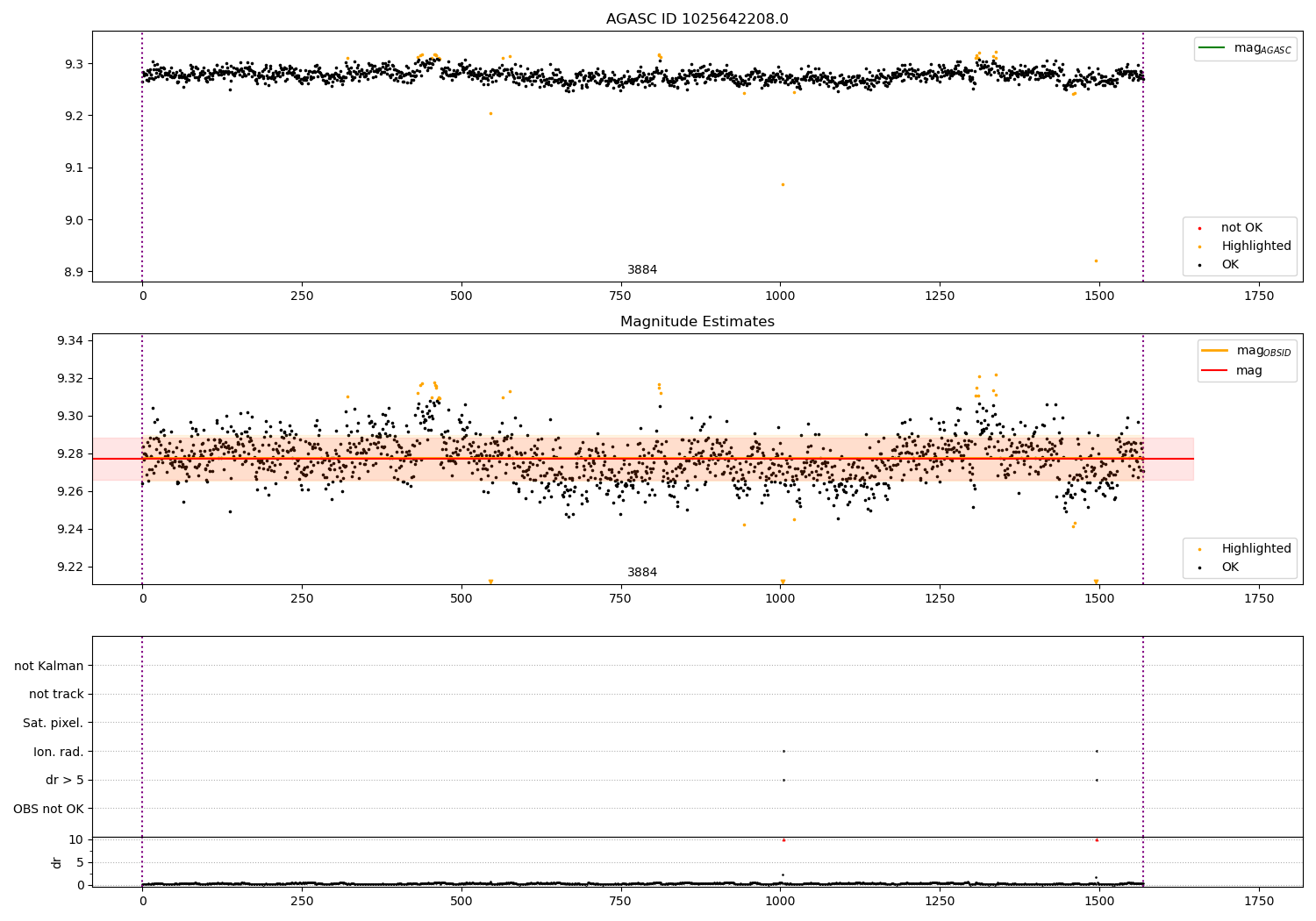1316x921 pixels.
Task: Select the mag AGASC legend entry
Action: pyautogui.click(x=1244, y=48)
